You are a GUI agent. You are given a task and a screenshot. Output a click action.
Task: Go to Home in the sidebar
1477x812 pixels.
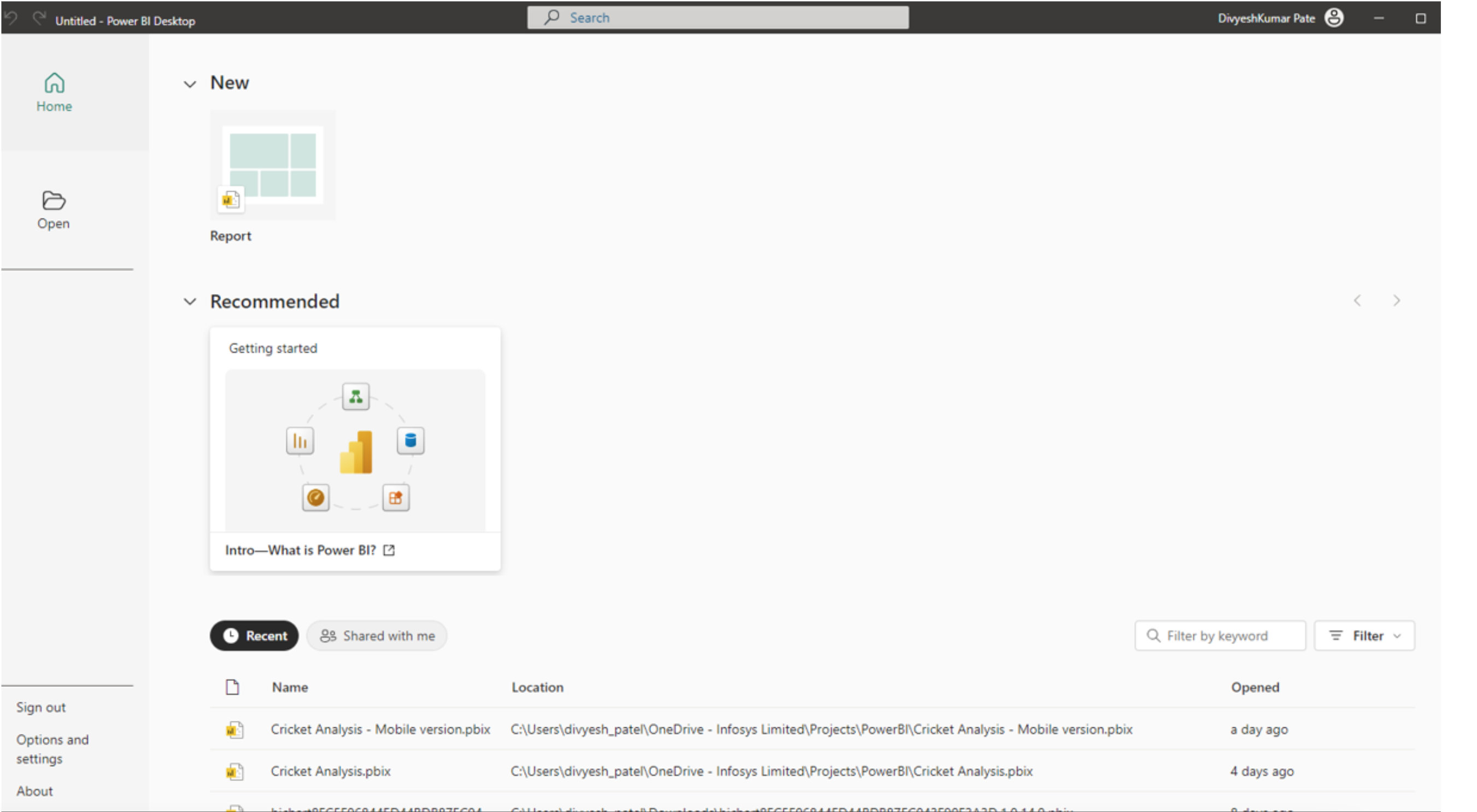(54, 92)
